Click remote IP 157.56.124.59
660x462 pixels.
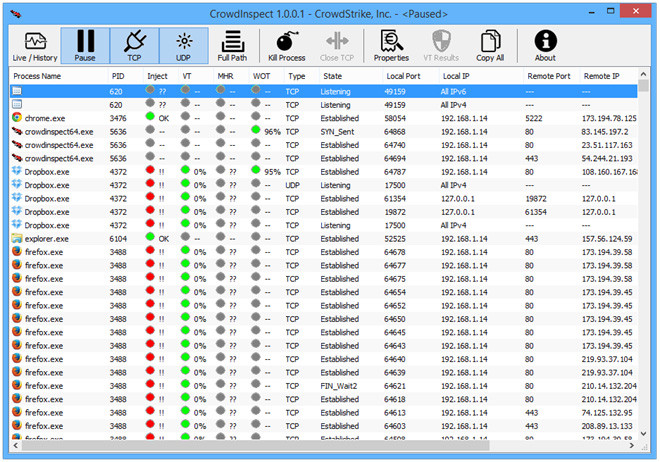pyautogui.click(x=607, y=239)
